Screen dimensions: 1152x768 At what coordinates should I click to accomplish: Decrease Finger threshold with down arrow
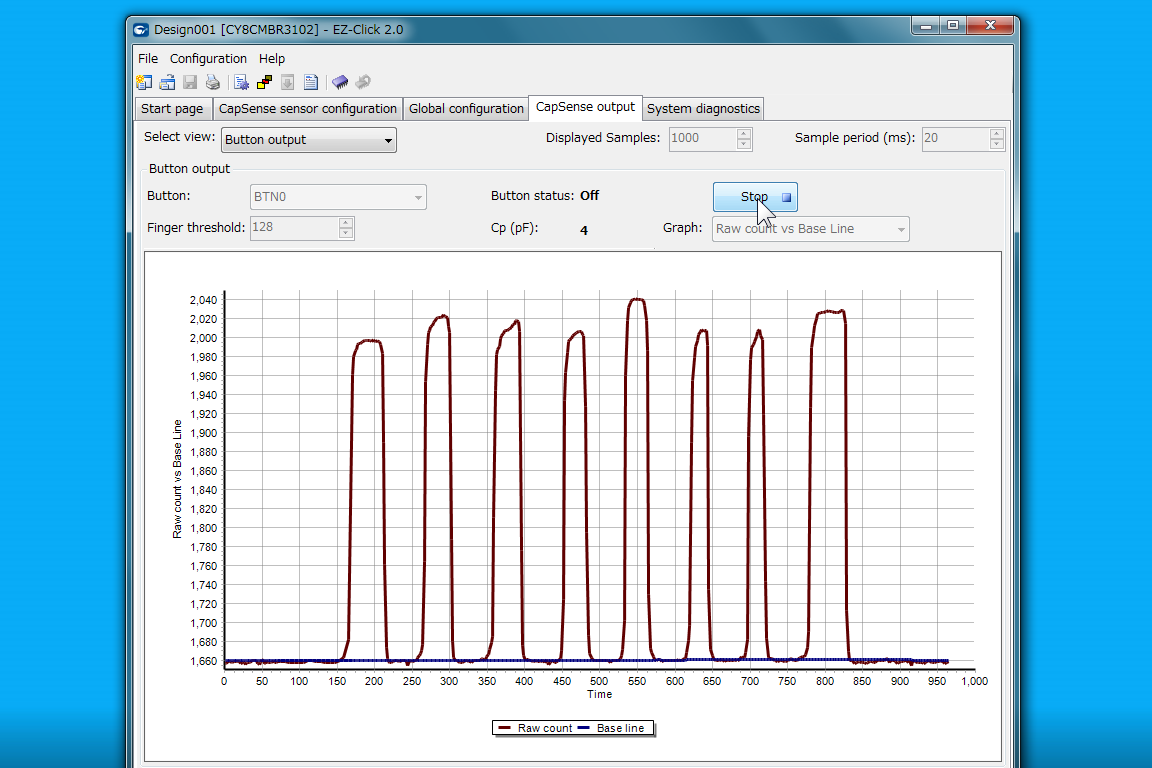[346, 233]
